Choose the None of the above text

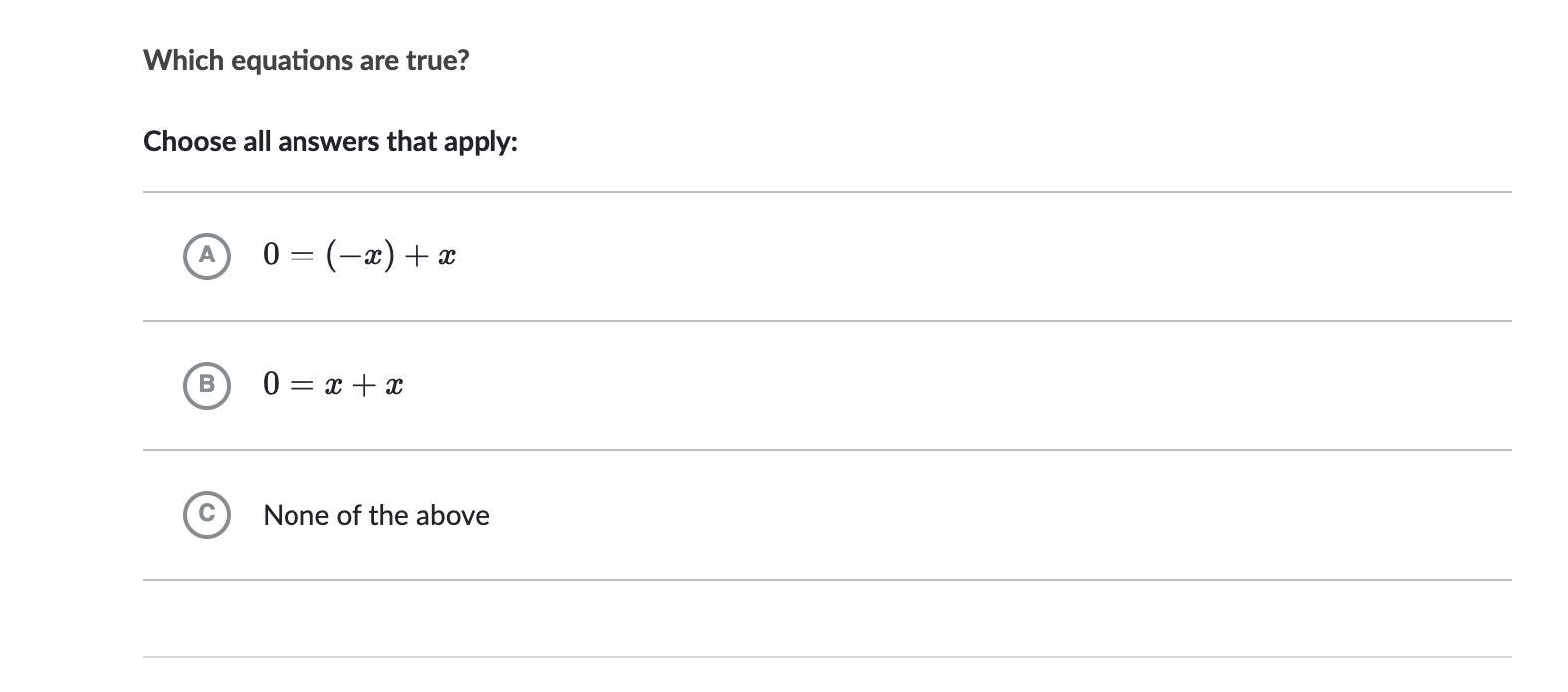click(376, 515)
